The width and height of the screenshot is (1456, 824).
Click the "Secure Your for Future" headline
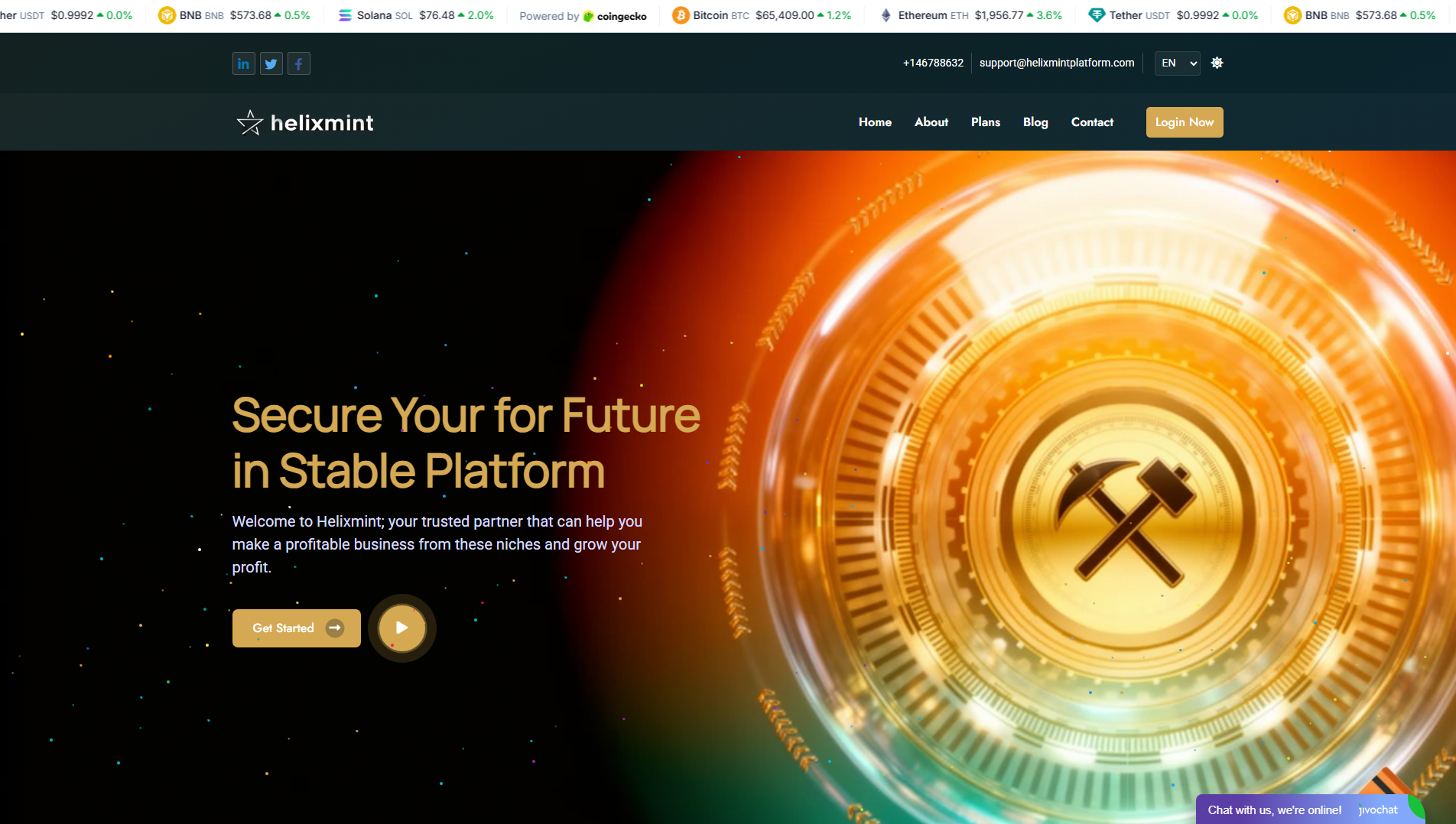pyautogui.click(x=466, y=415)
